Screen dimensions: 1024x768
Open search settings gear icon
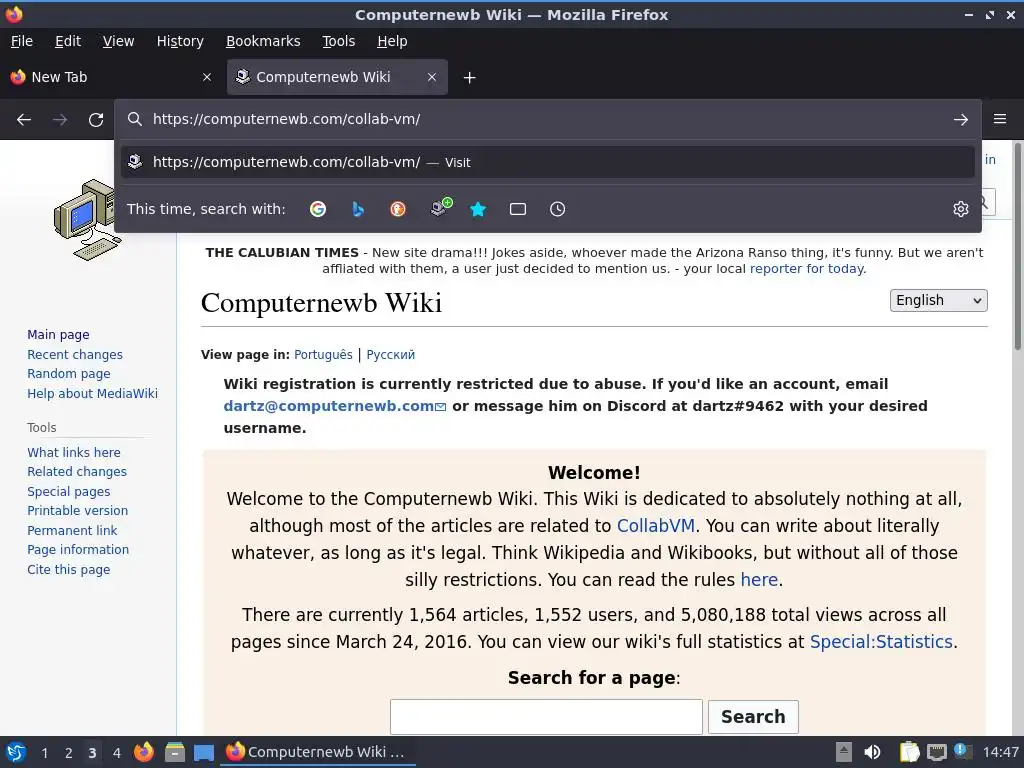961,209
